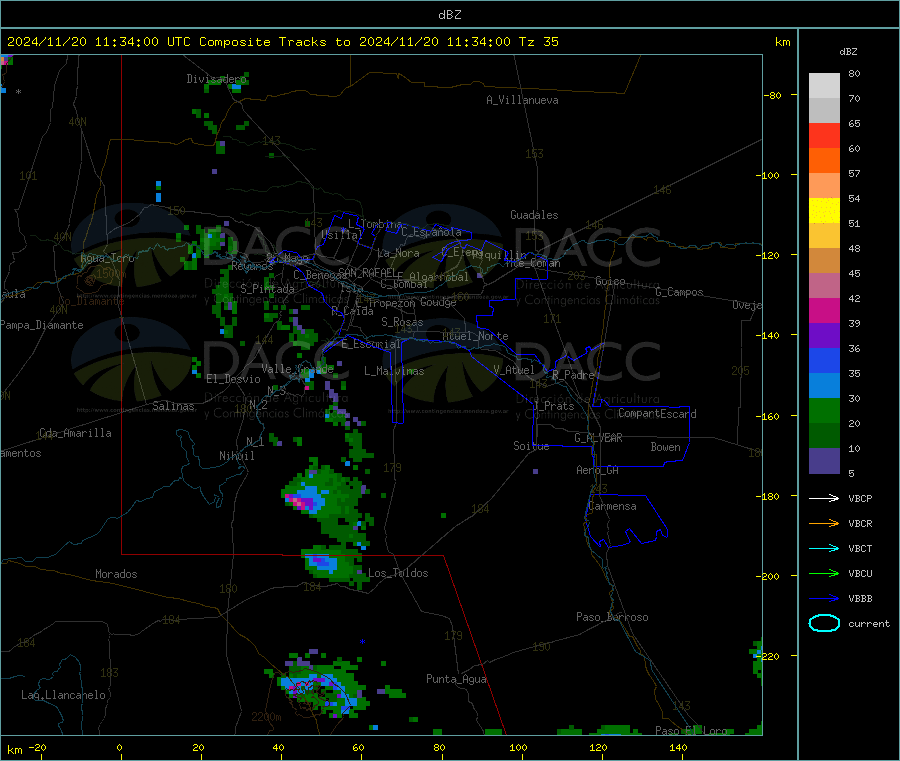Pick the purple 36–39 dBZ color band
This screenshot has height=761, width=900.
tap(824, 336)
